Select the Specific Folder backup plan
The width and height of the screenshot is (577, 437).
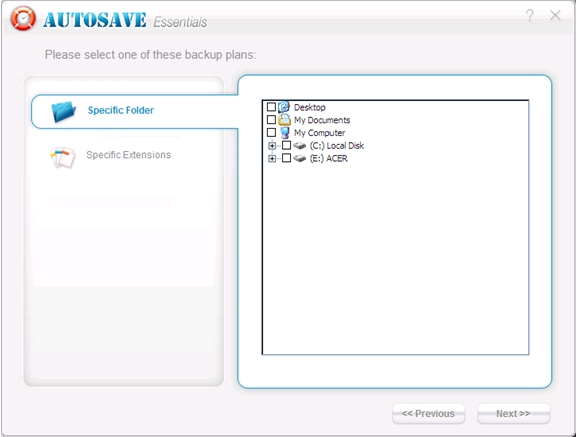(135, 111)
